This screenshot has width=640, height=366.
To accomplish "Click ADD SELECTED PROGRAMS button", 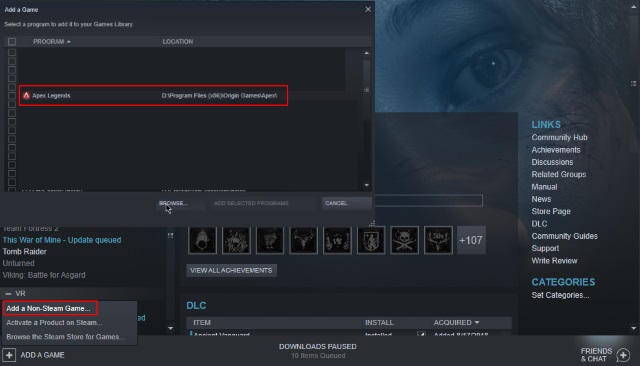I will [x=262, y=203].
